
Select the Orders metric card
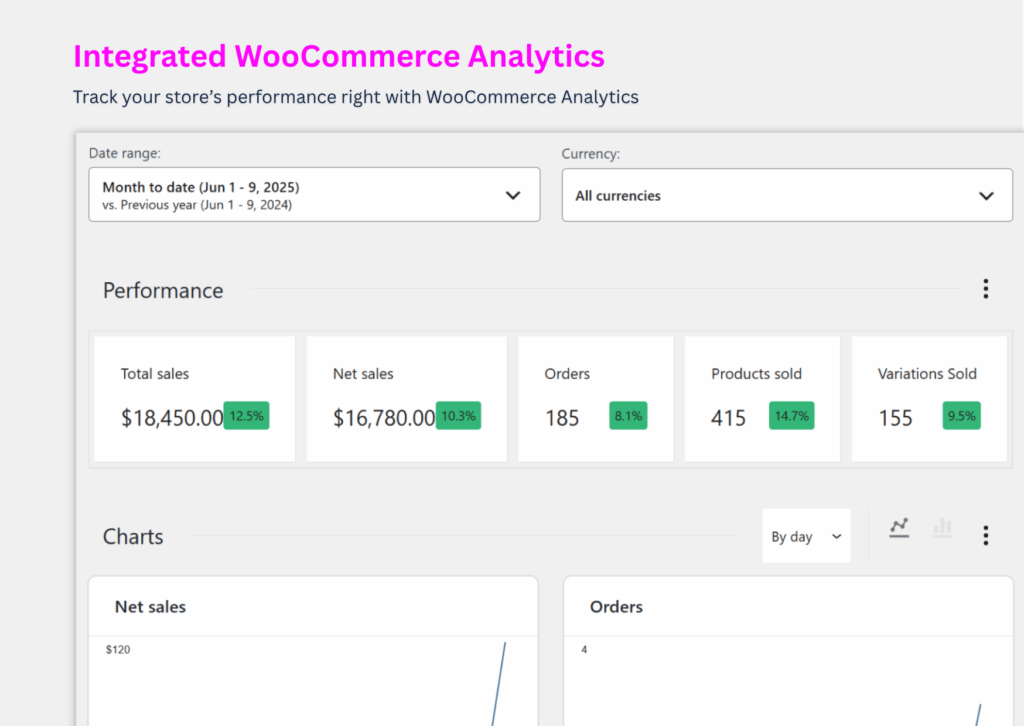coord(595,398)
